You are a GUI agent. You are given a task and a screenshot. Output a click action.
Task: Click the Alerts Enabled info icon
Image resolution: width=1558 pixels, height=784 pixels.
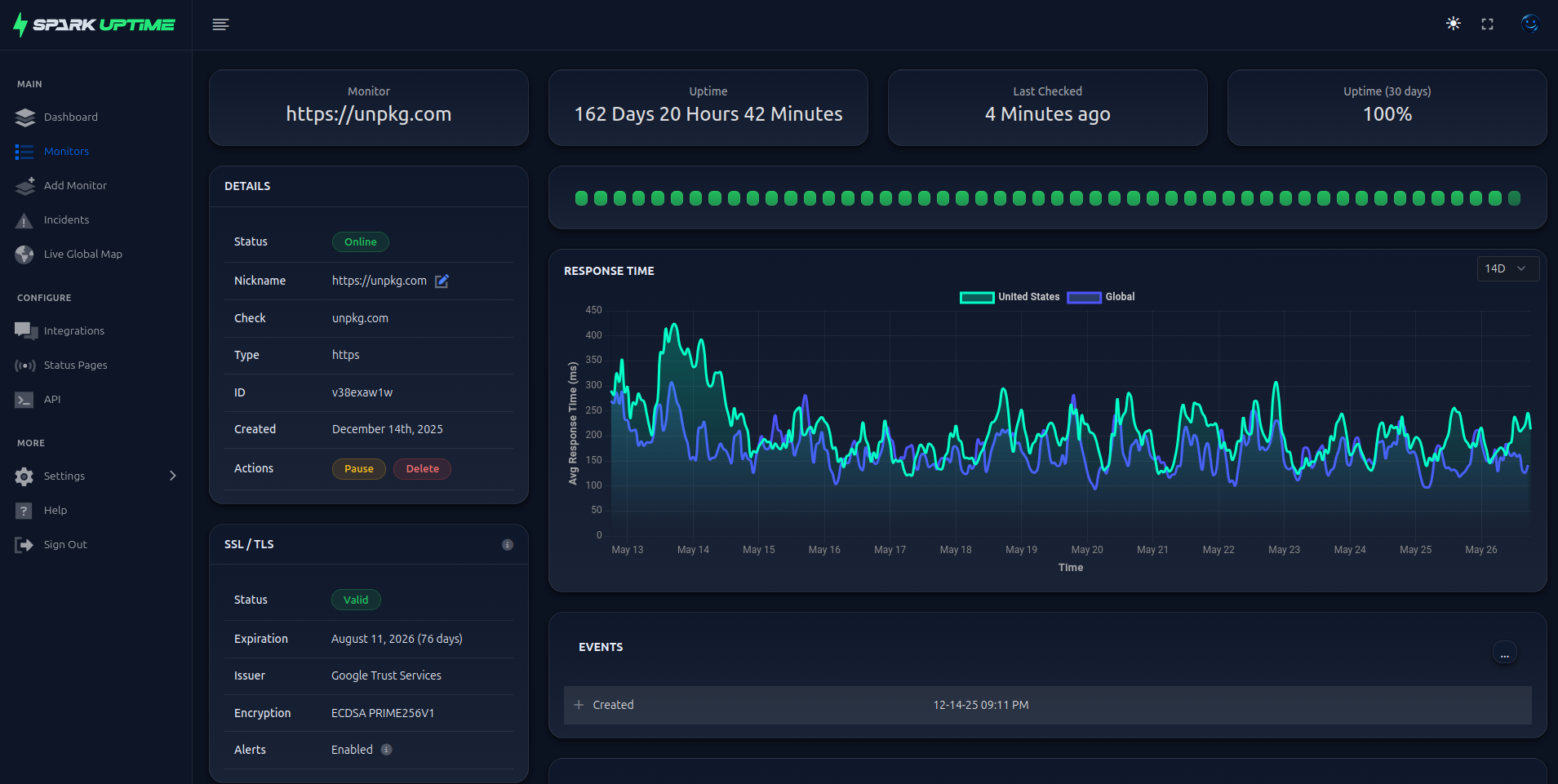387,750
